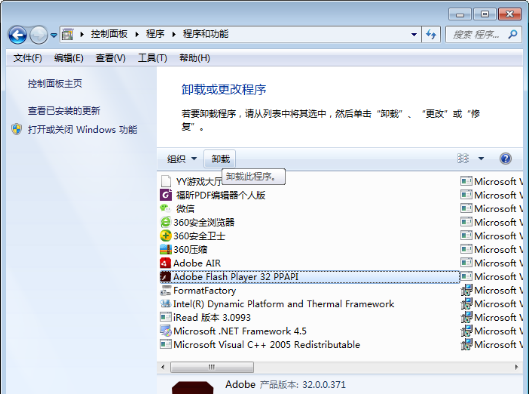This screenshot has height=394, width=530.
Task: Maximize the Programs and Features window
Action: pos(485,14)
